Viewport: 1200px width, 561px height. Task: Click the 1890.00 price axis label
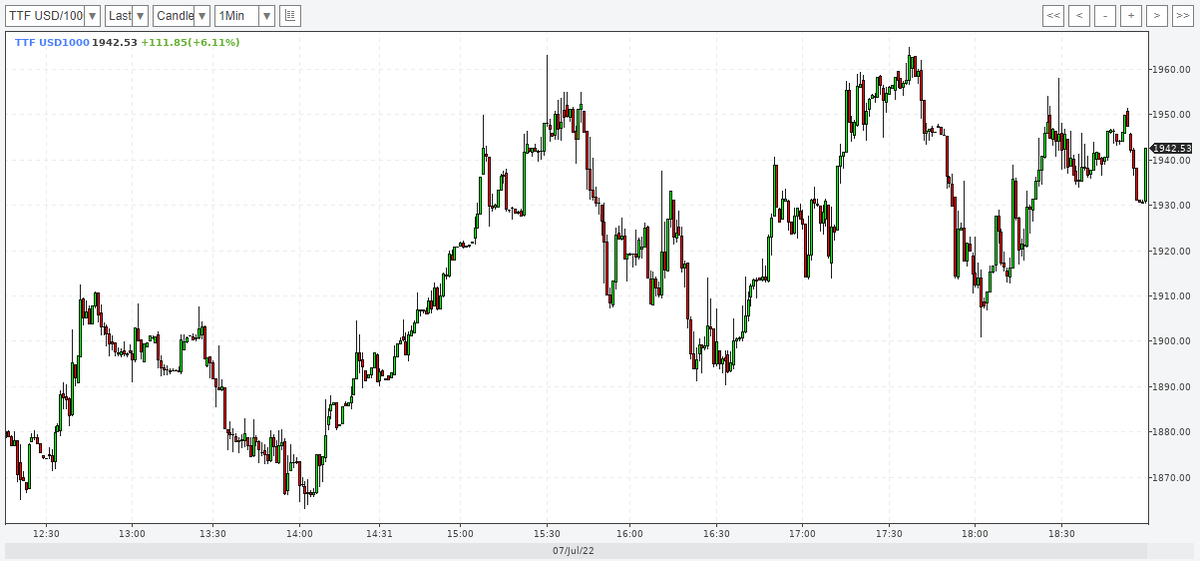click(x=1174, y=387)
